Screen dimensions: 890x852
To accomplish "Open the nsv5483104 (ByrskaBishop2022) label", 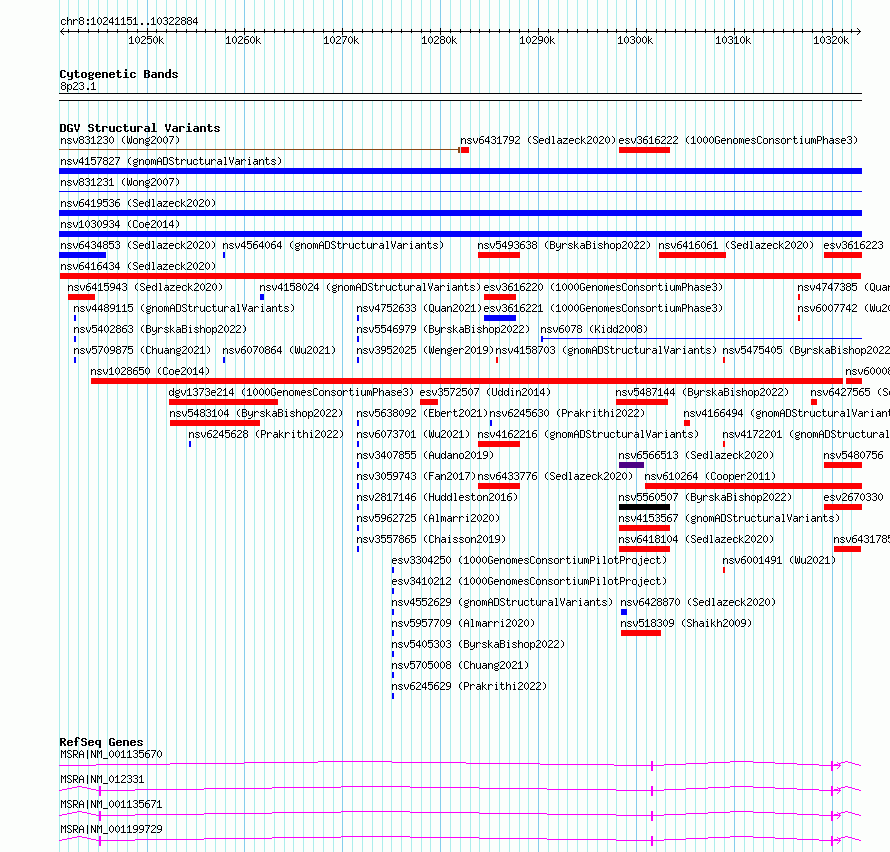I will [x=257, y=413].
